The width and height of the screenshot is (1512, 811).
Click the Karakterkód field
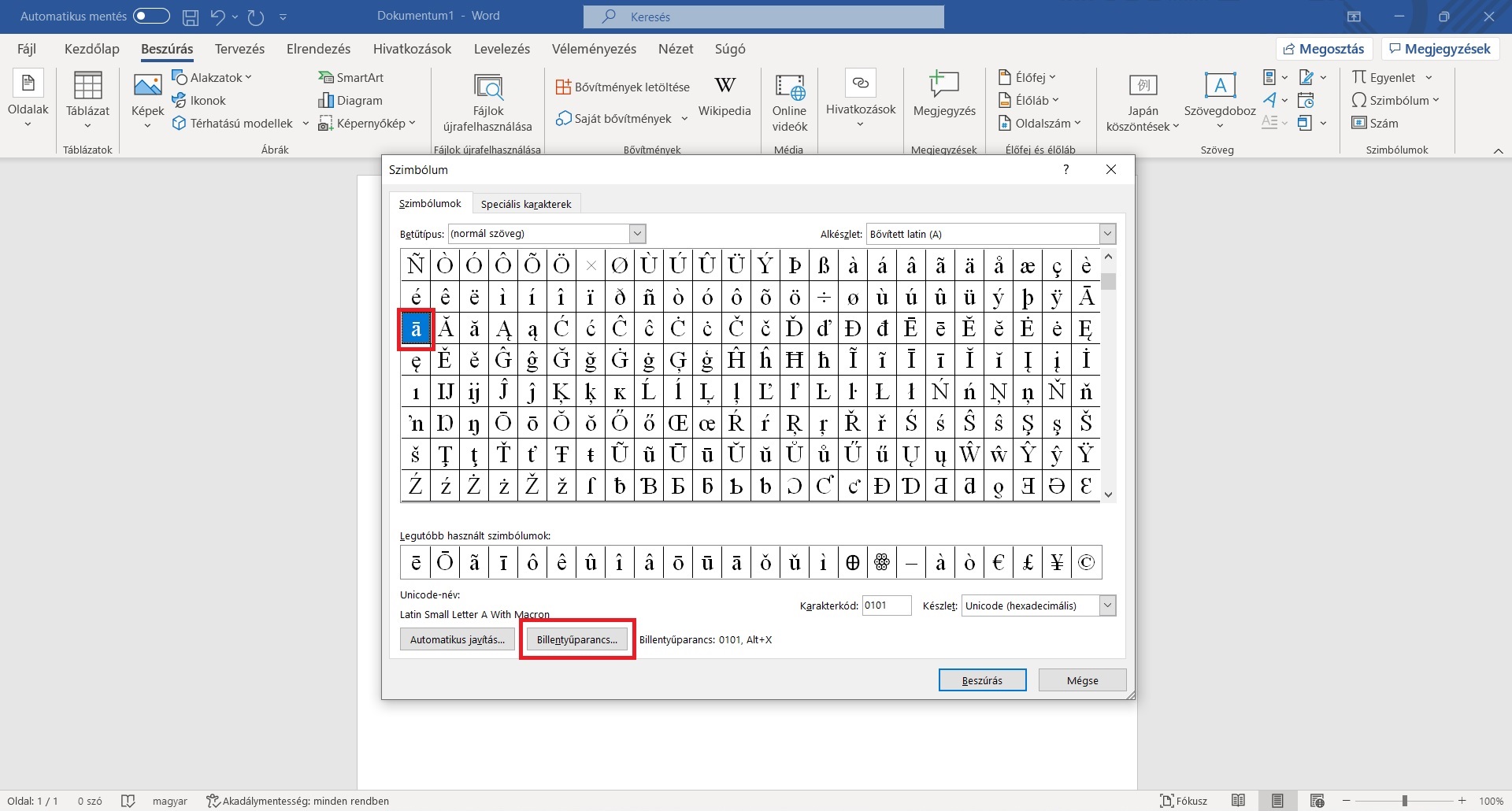(887, 605)
